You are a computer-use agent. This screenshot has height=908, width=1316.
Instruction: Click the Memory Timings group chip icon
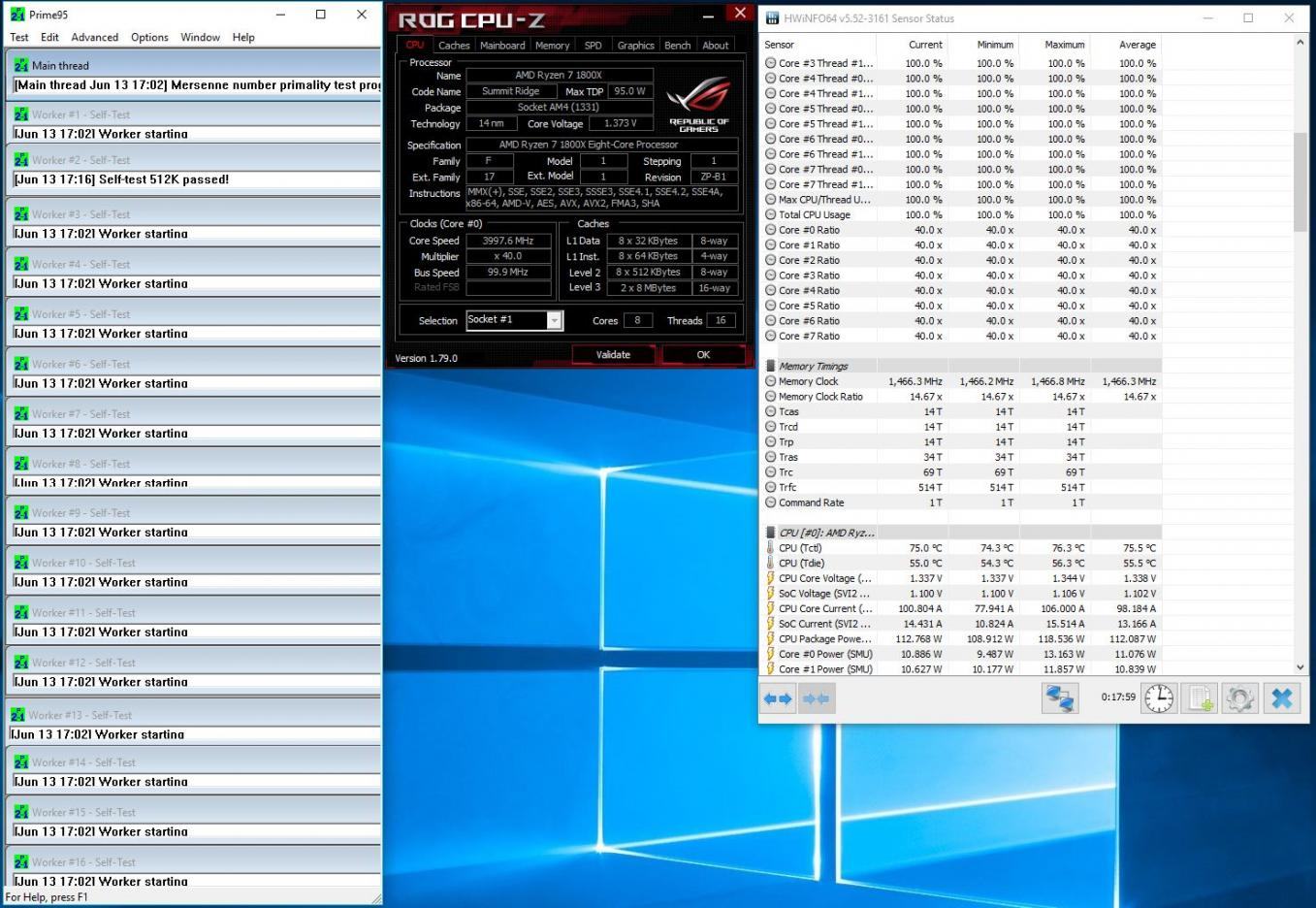tap(771, 367)
